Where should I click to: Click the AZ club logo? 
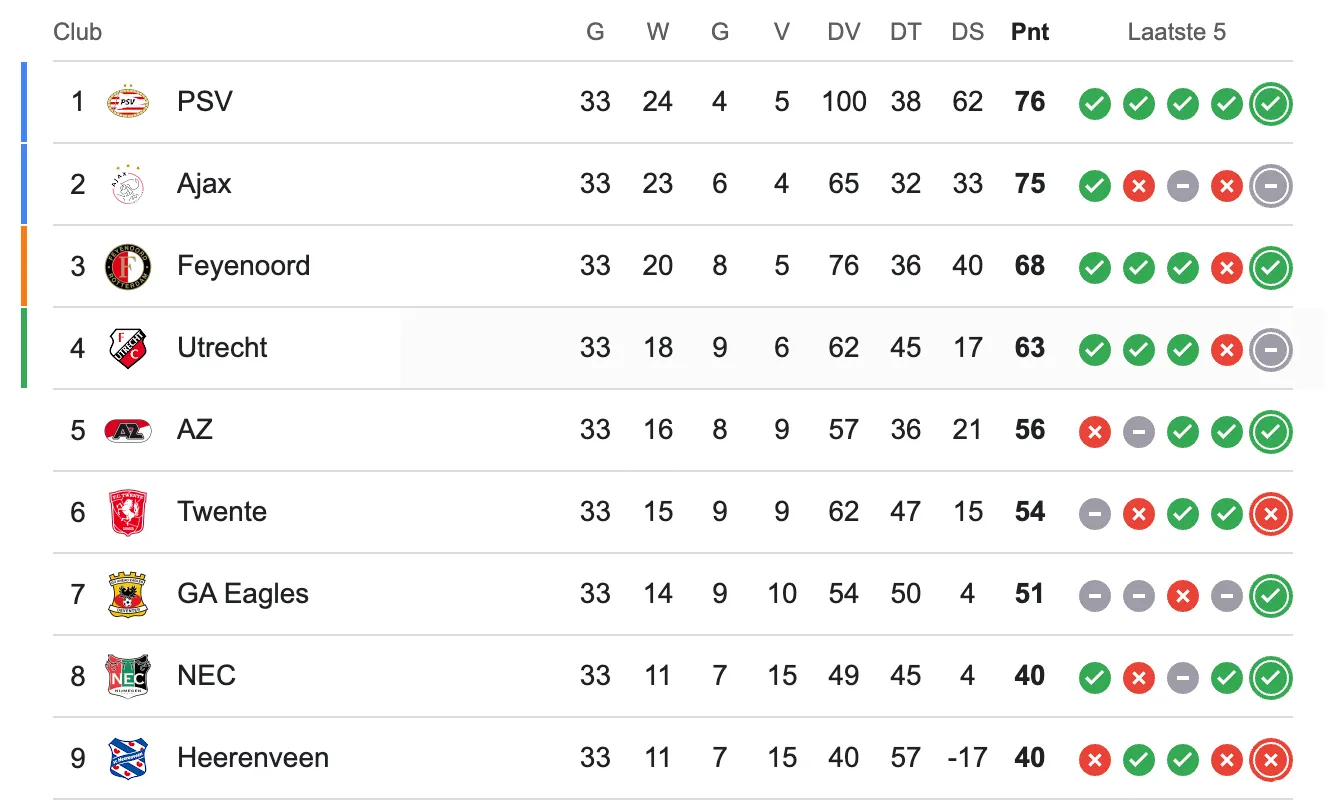pos(127,430)
